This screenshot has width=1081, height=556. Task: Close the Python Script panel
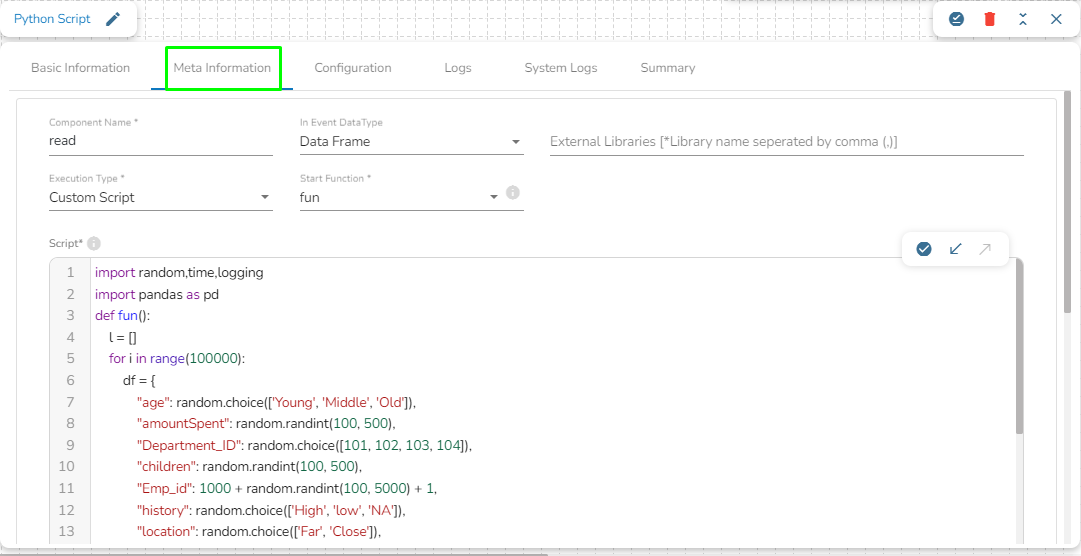point(1056,19)
